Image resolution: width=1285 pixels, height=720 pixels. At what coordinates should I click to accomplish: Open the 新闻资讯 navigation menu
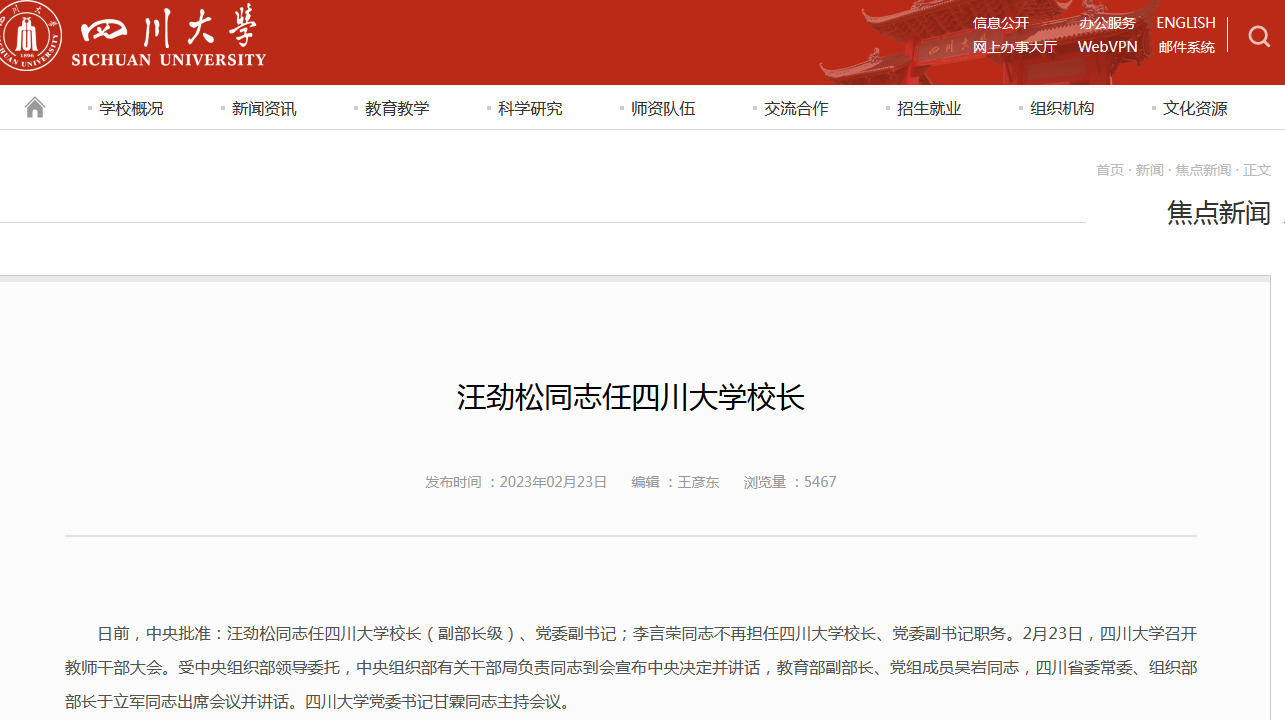coord(264,108)
